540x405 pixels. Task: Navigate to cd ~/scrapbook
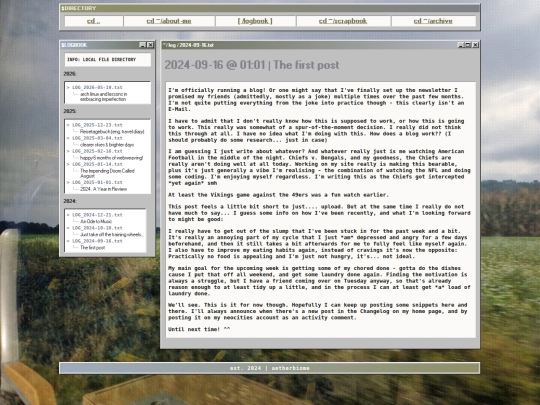click(343, 21)
